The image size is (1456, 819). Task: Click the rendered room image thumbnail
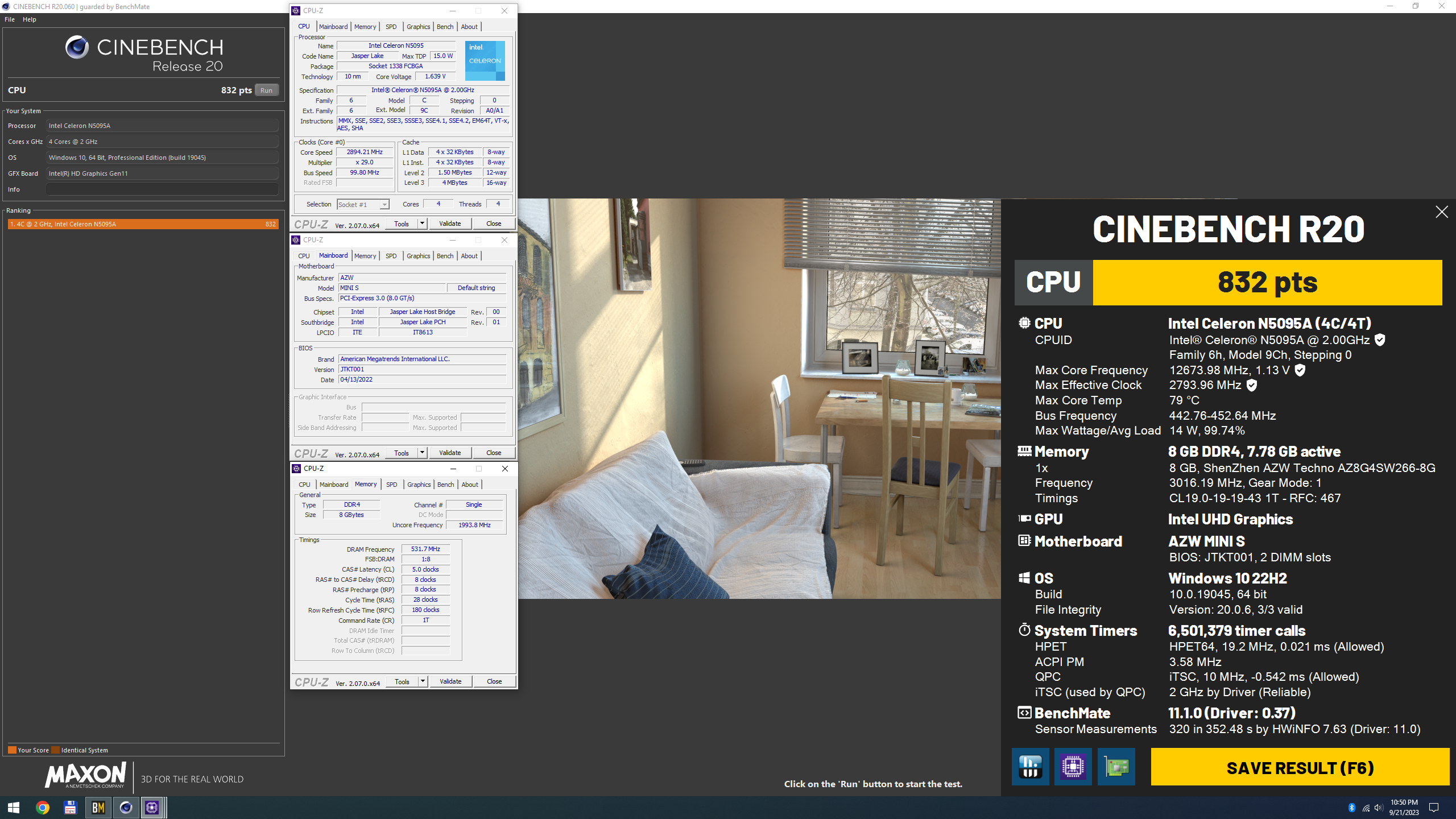(759, 399)
